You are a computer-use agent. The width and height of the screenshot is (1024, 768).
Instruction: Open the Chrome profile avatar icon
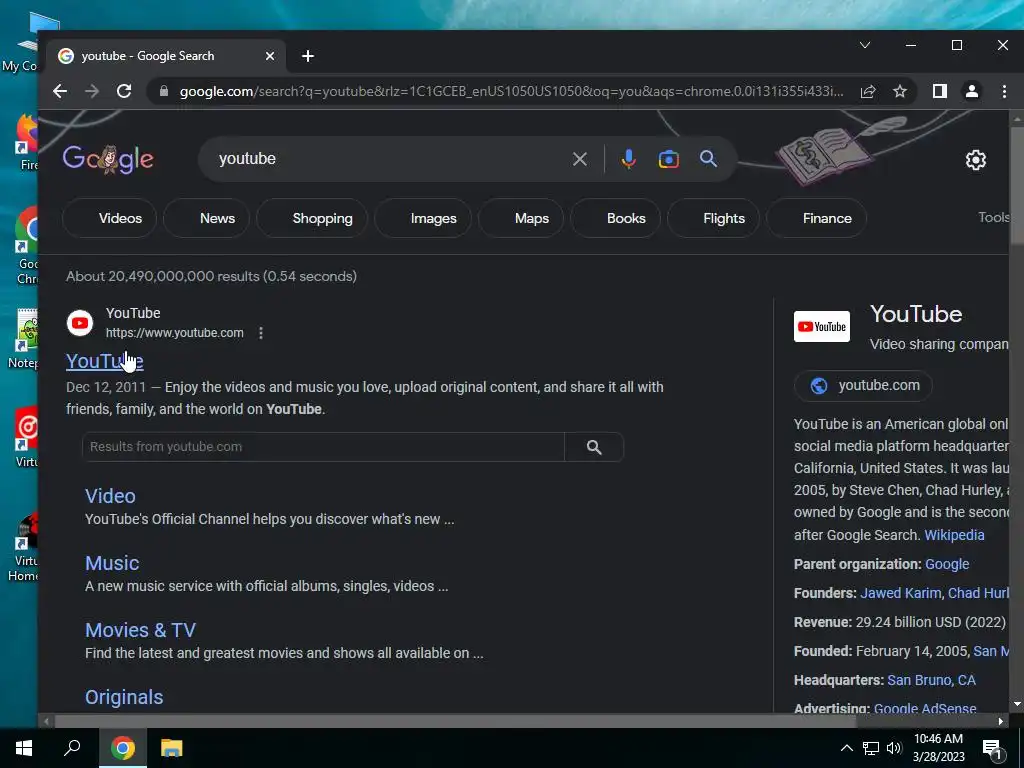[x=972, y=91]
